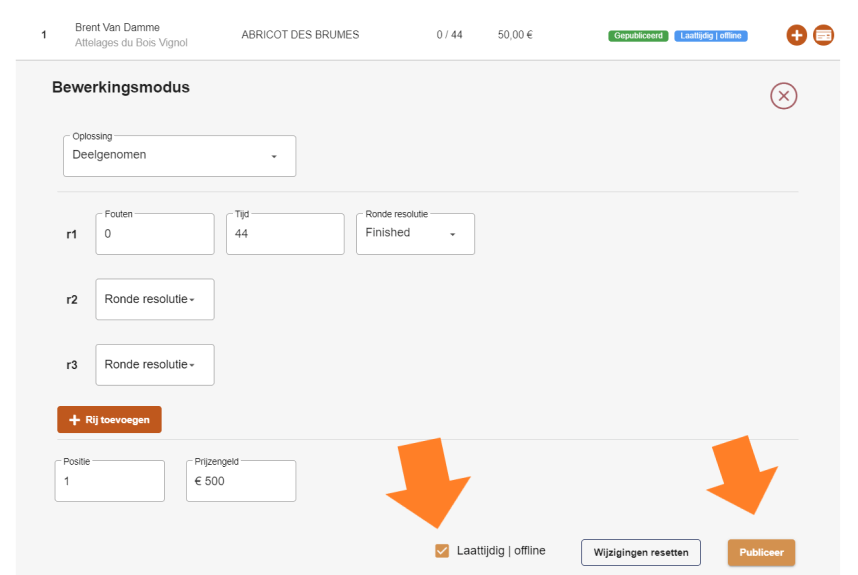The height and width of the screenshot is (575, 858).
Task: Click the plus icon inside Rij toevoegen
Action: pos(74,420)
